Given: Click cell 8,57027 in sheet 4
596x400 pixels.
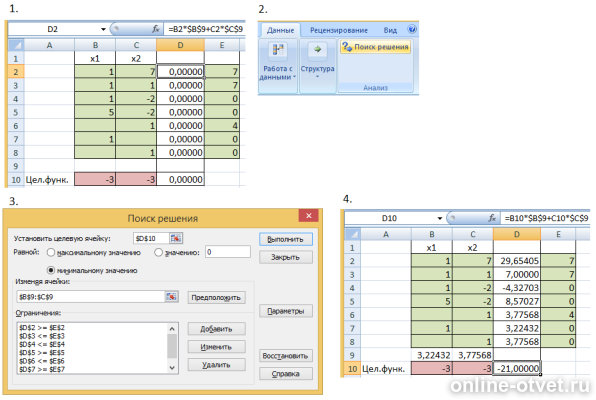Looking at the screenshot, I should [x=517, y=301].
